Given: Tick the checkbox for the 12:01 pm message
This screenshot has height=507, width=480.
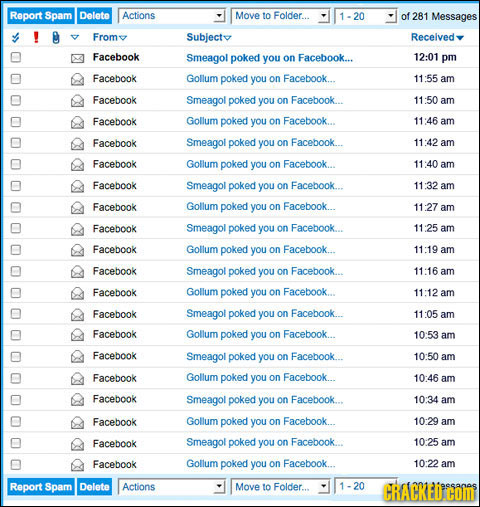Looking at the screenshot, I should tap(15, 57).
